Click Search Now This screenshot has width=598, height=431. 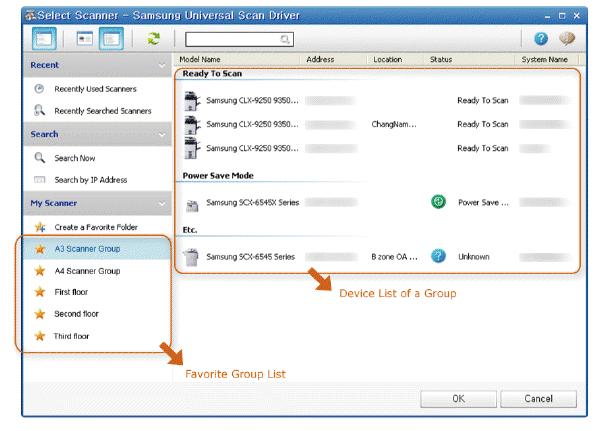(x=75, y=158)
